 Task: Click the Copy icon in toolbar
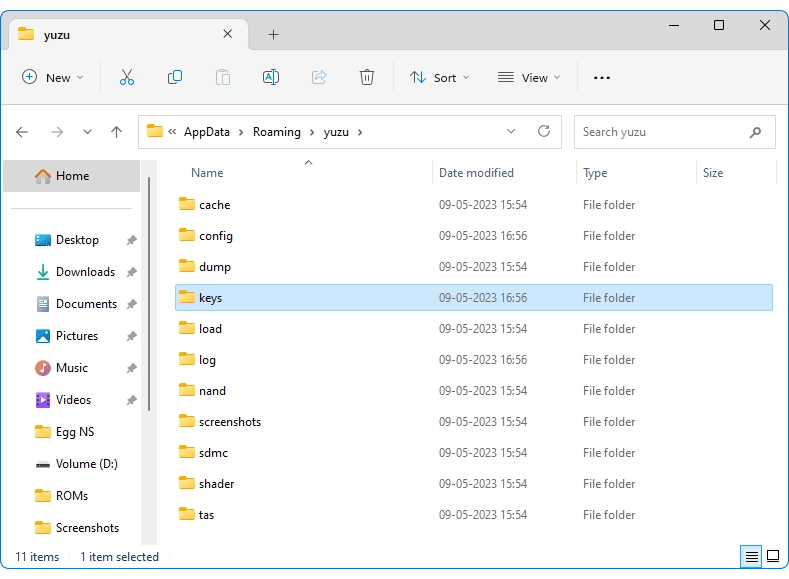[175, 77]
